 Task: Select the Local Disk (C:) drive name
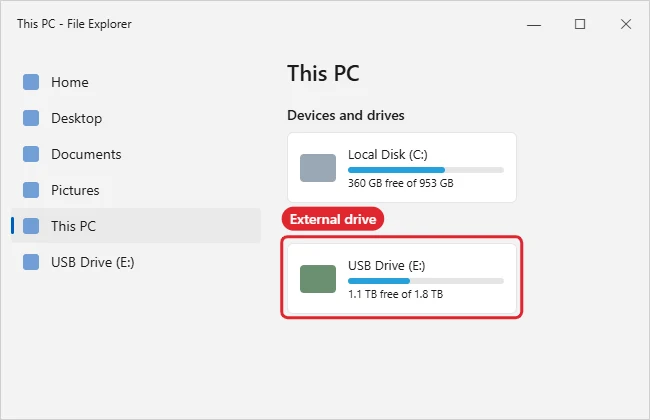click(x=388, y=155)
